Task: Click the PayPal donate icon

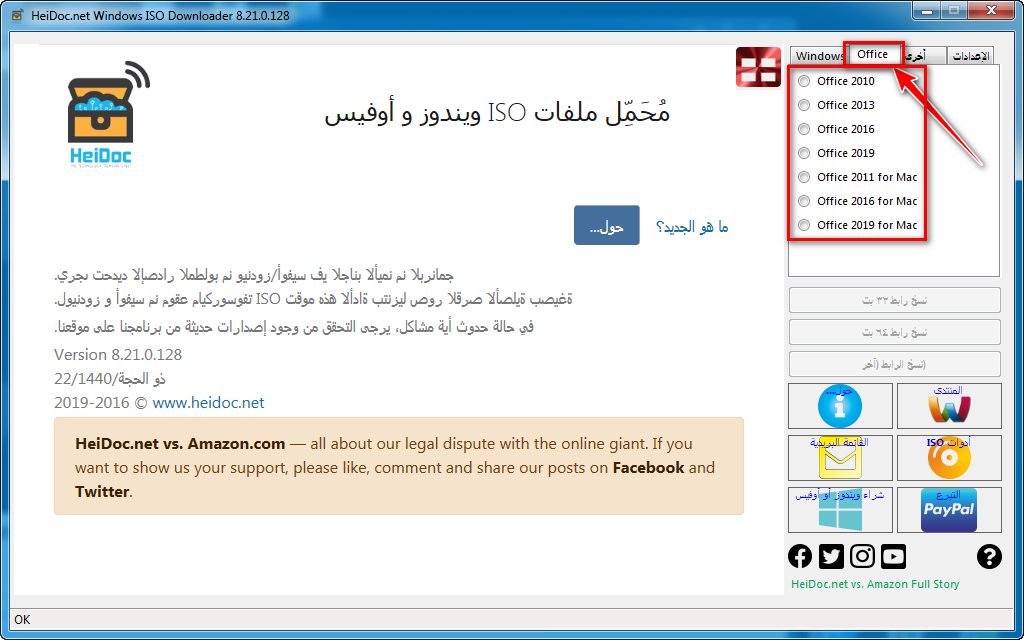Action: [x=949, y=509]
